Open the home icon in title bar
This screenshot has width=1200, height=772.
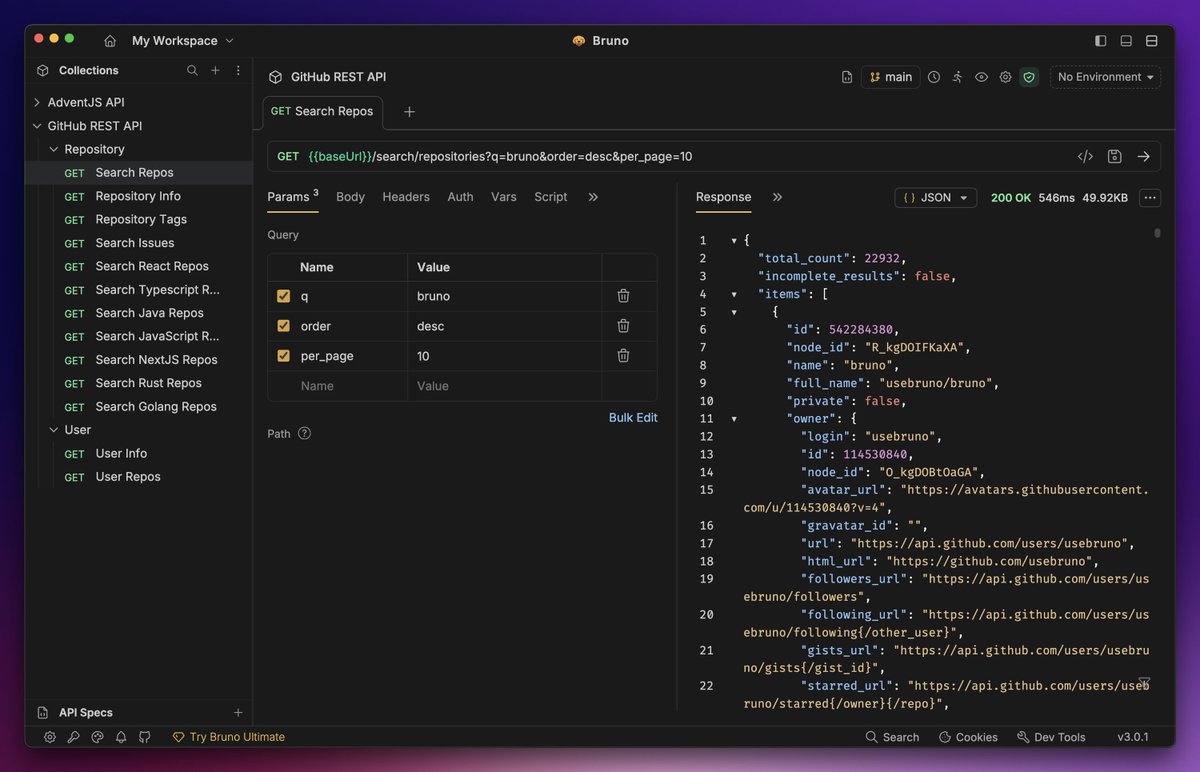point(110,41)
